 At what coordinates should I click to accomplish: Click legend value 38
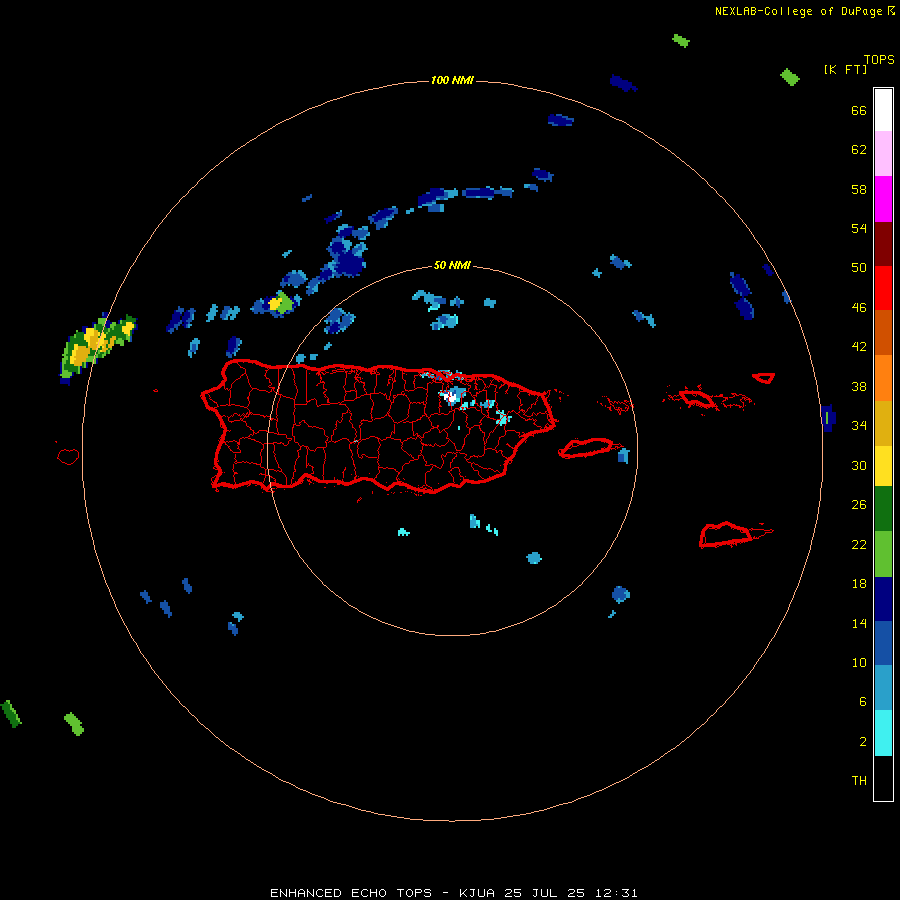(x=859, y=386)
